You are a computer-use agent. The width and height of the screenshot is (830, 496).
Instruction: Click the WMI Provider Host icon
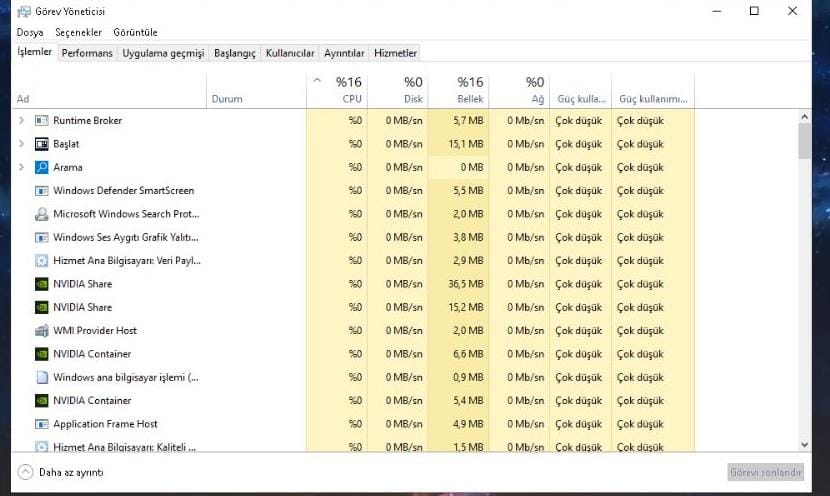pyautogui.click(x=41, y=330)
